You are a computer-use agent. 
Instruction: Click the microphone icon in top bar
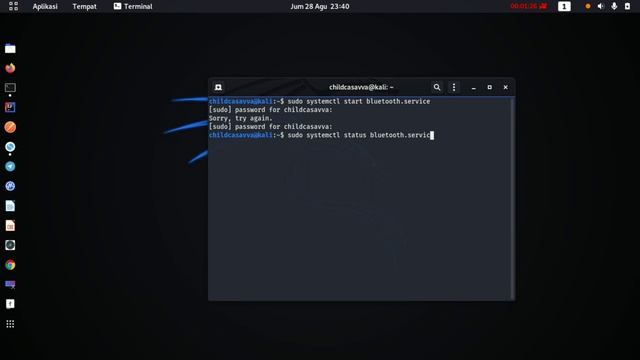(x=614, y=6)
